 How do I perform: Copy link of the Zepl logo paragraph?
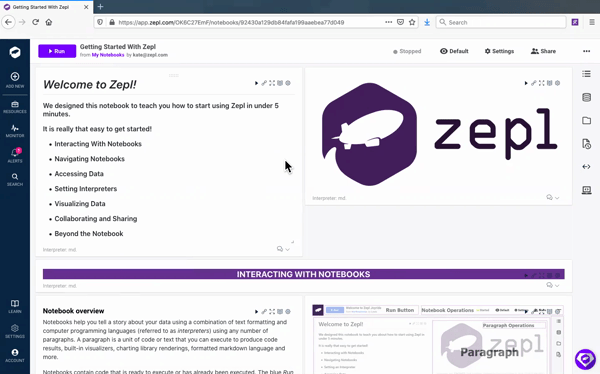coord(533,83)
